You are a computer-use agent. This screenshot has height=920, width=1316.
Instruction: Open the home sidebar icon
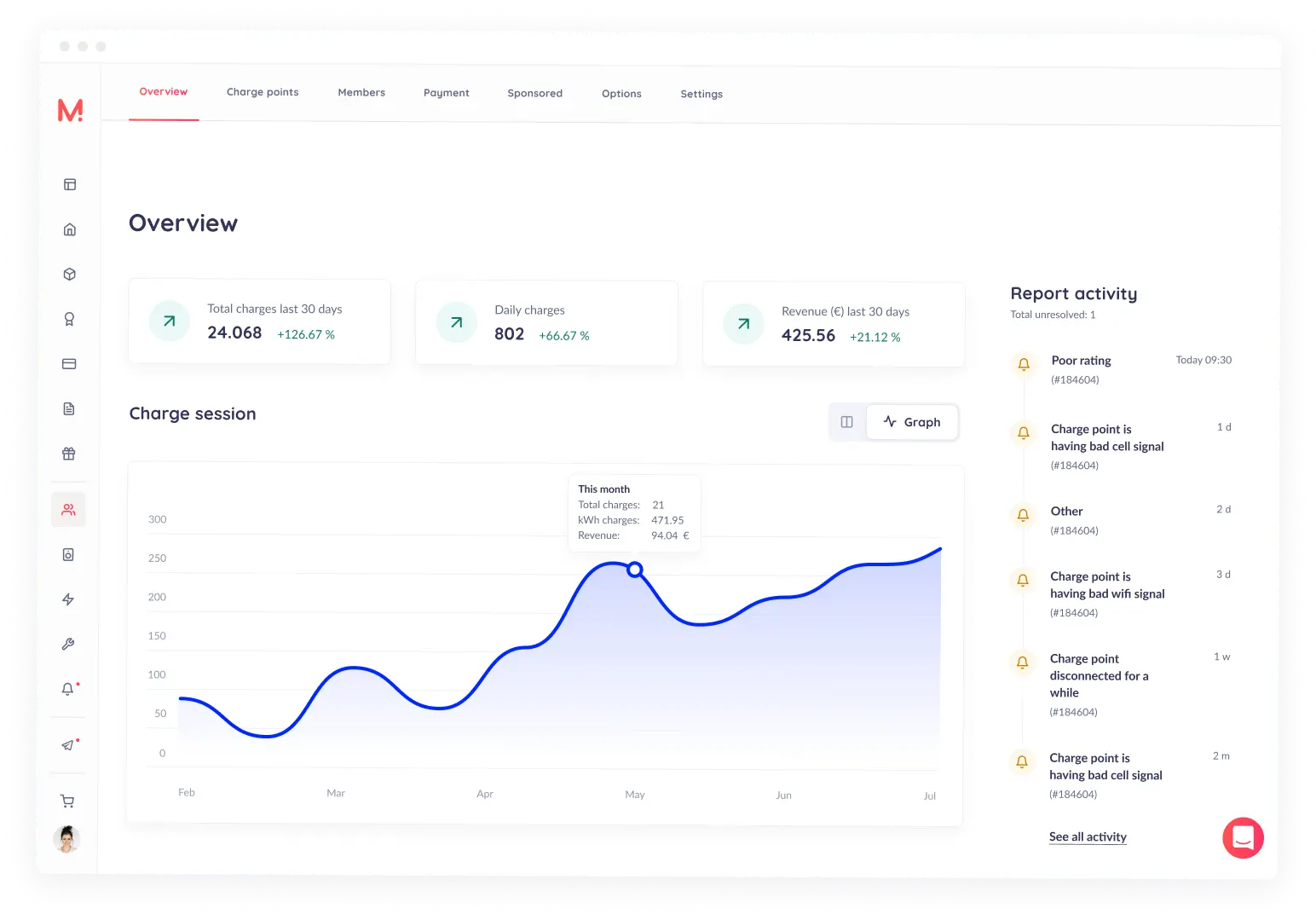[x=70, y=229]
